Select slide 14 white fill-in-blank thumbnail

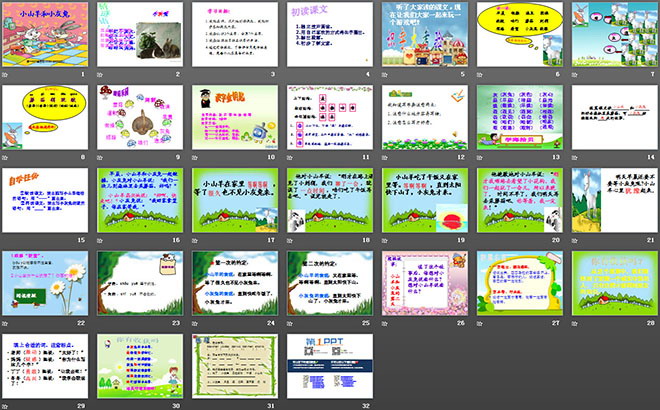point(615,117)
